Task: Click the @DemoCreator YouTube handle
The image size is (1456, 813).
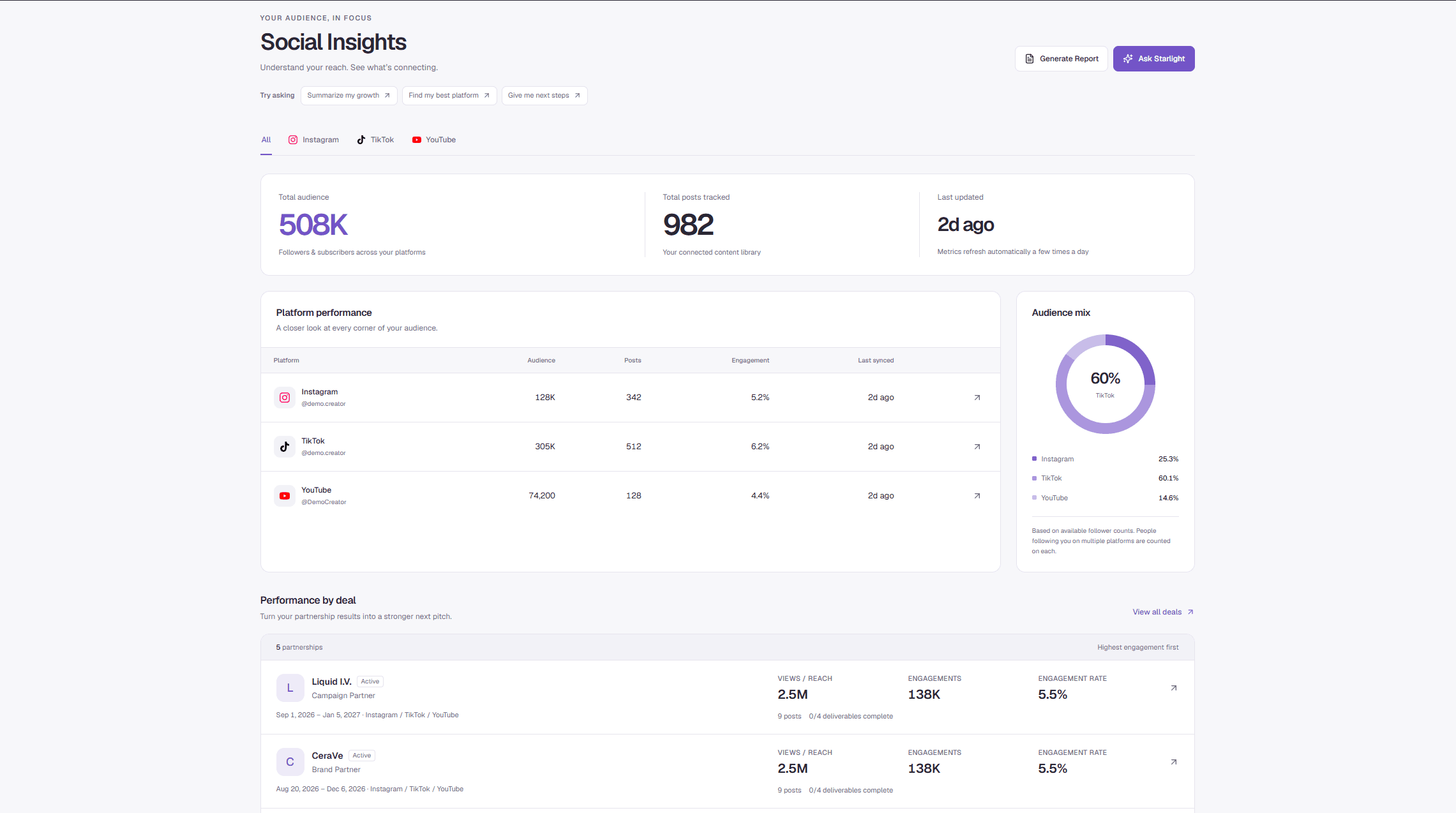Action: coord(324,502)
